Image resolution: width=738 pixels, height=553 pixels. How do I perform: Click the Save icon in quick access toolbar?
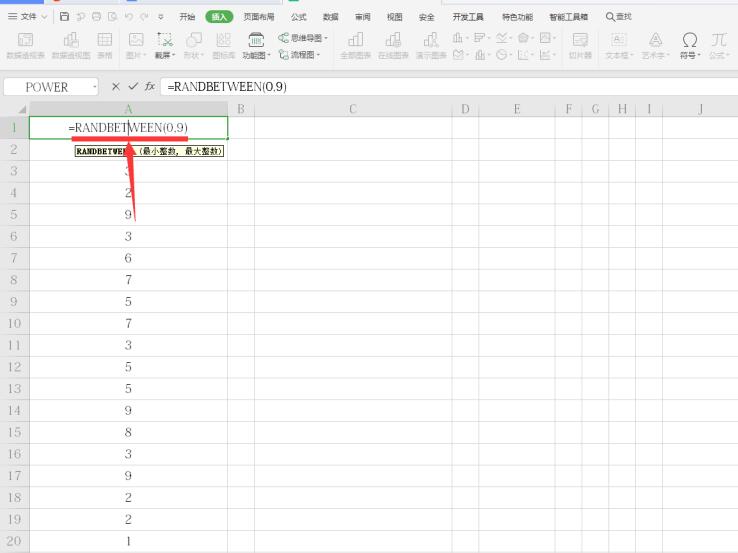(64, 17)
